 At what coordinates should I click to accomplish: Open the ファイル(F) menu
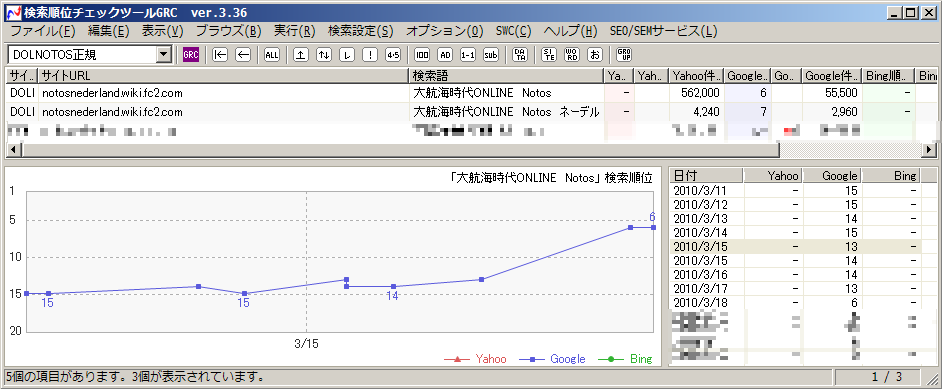[x=43, y=31]
